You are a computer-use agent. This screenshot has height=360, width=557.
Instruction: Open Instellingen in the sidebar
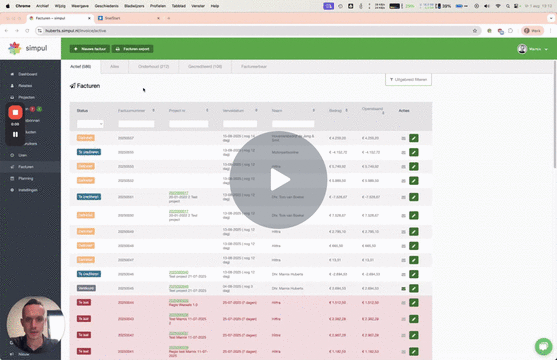tap(28, 190)
